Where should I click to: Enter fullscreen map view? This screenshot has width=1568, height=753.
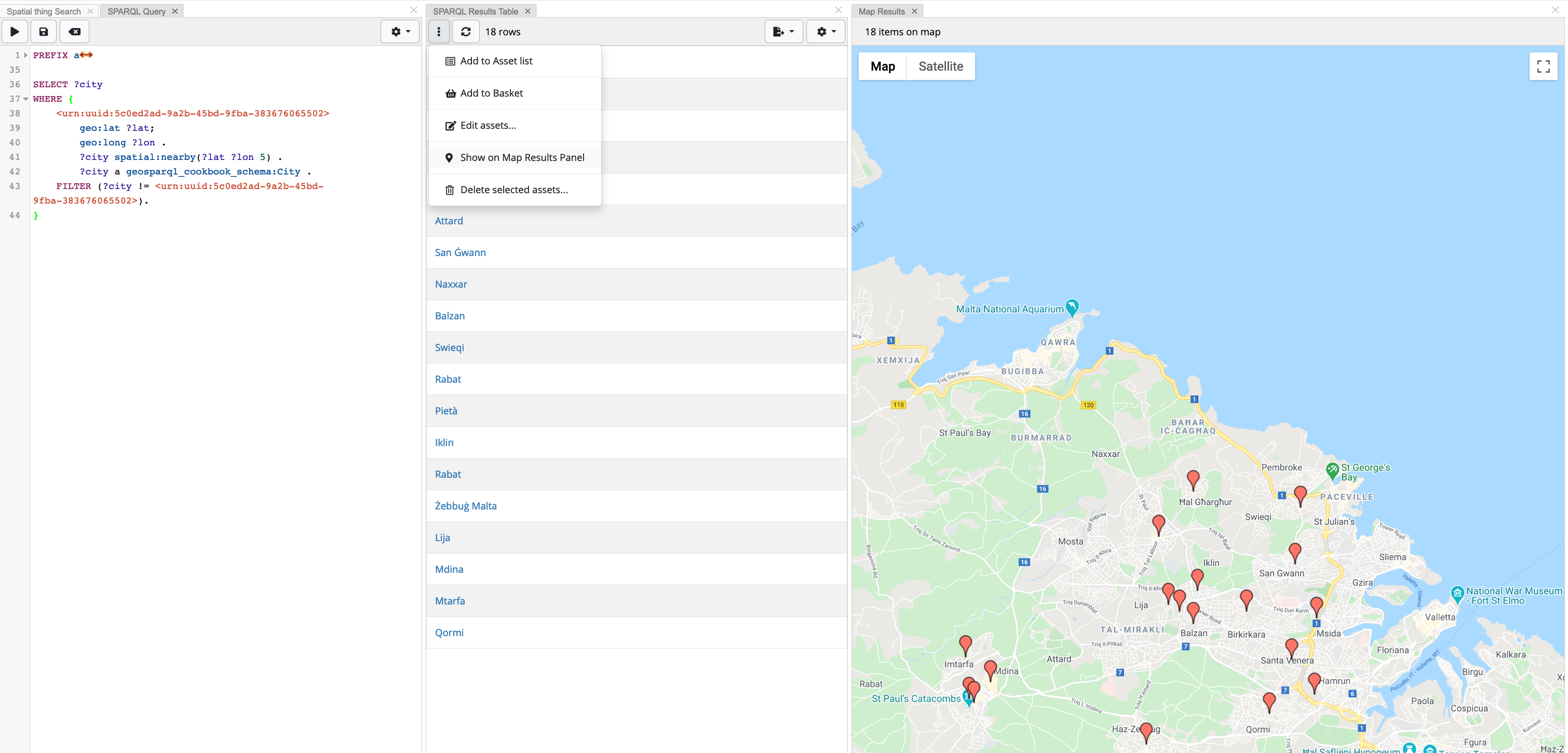1543,66
